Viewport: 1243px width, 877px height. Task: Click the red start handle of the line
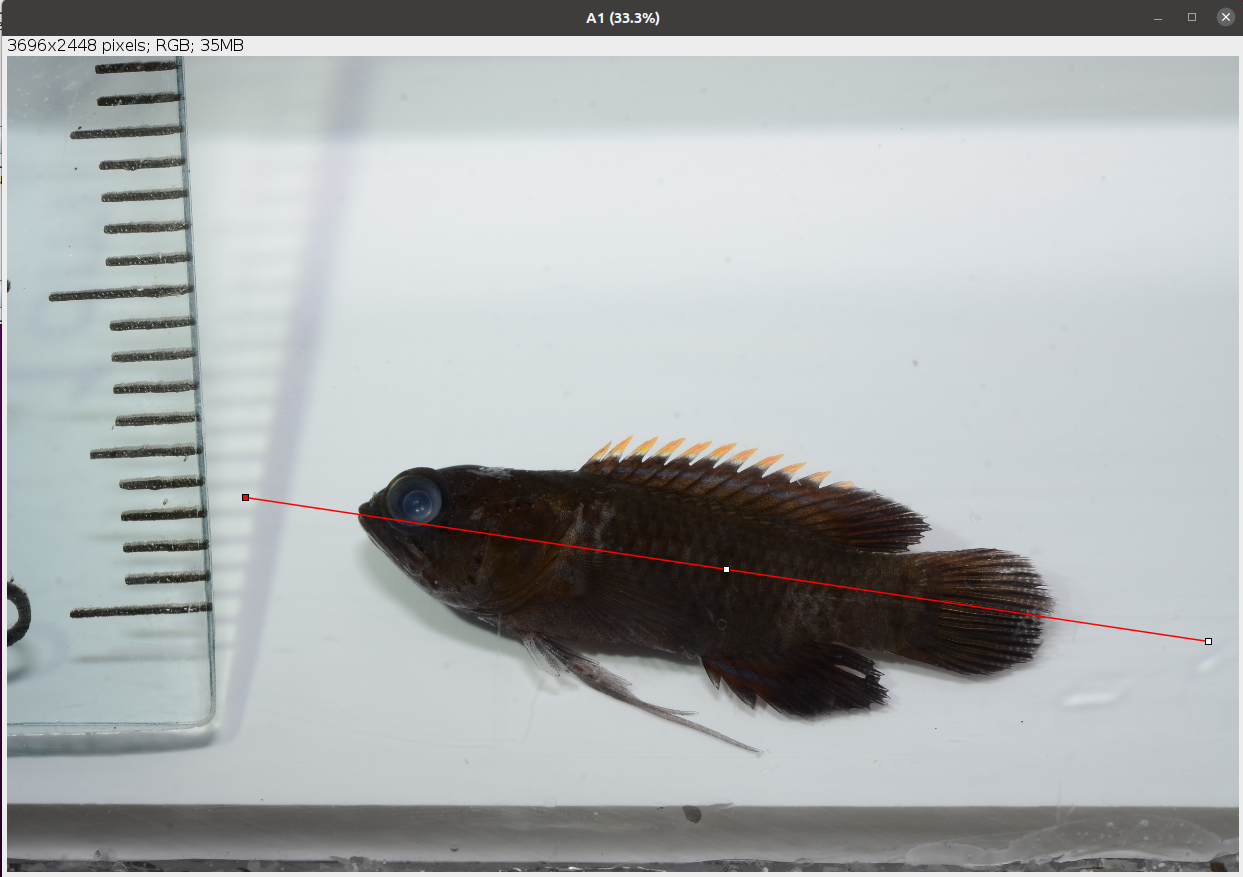(245, 497)
